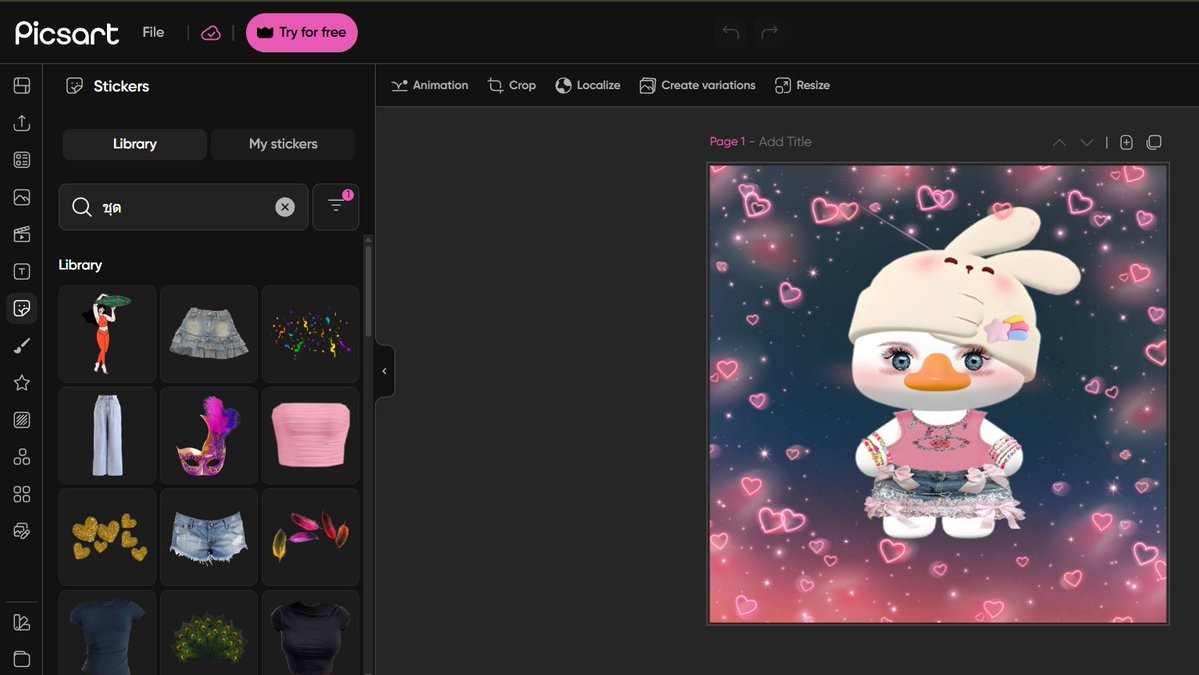This screenshot has width=1199, height=675.
Task: Select the Text tool icon in sidebar
Action: tap(21, 271)
